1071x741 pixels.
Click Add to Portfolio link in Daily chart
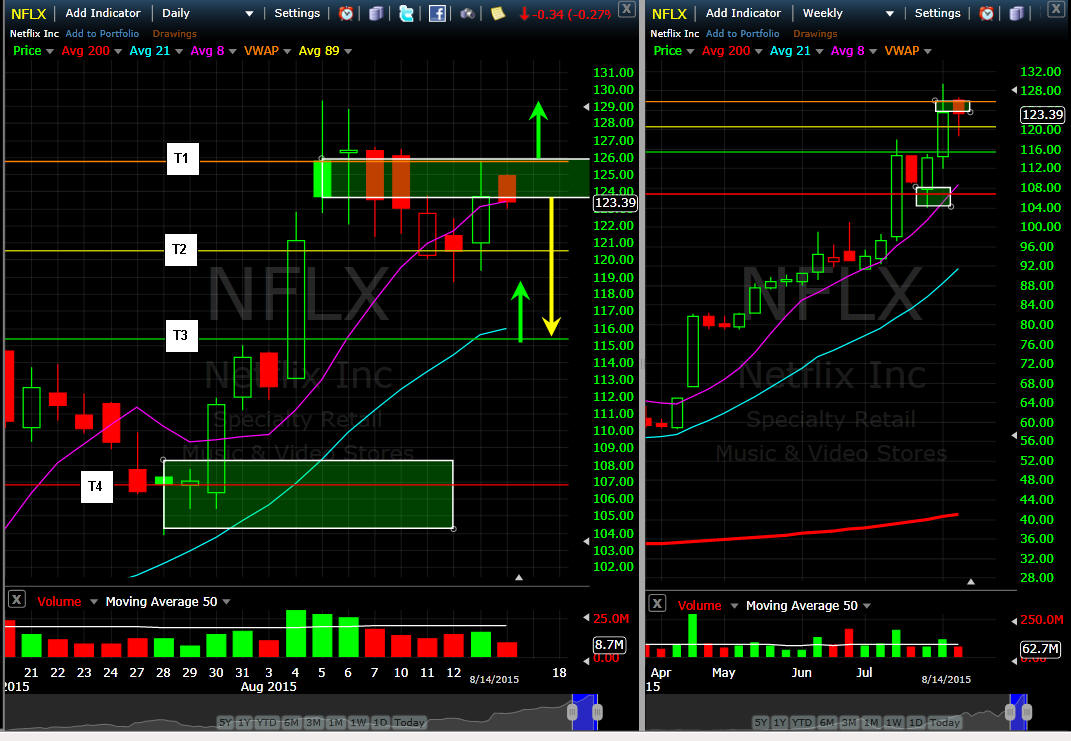[102, 33]
